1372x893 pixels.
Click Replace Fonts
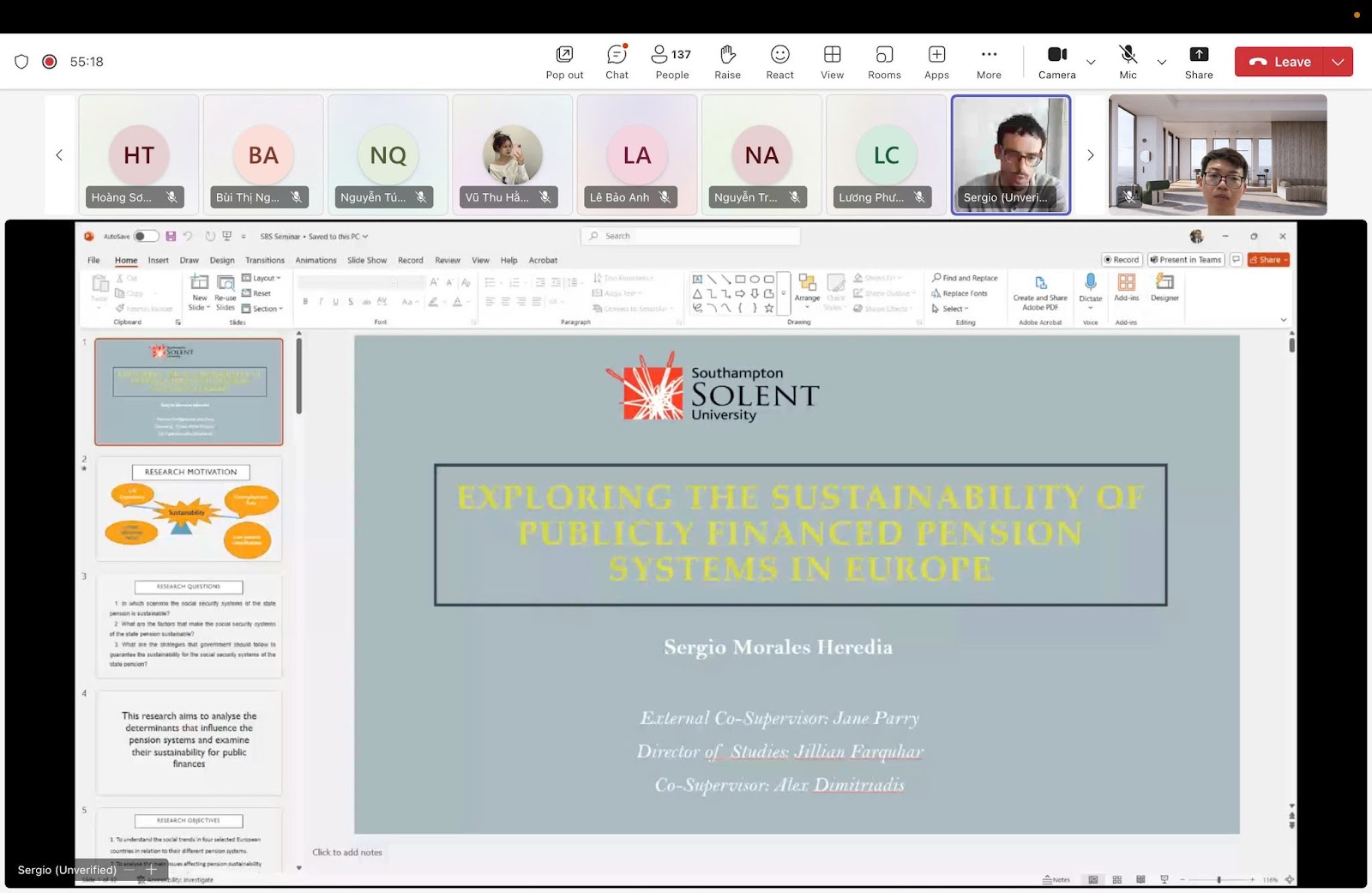click(960, 293)
